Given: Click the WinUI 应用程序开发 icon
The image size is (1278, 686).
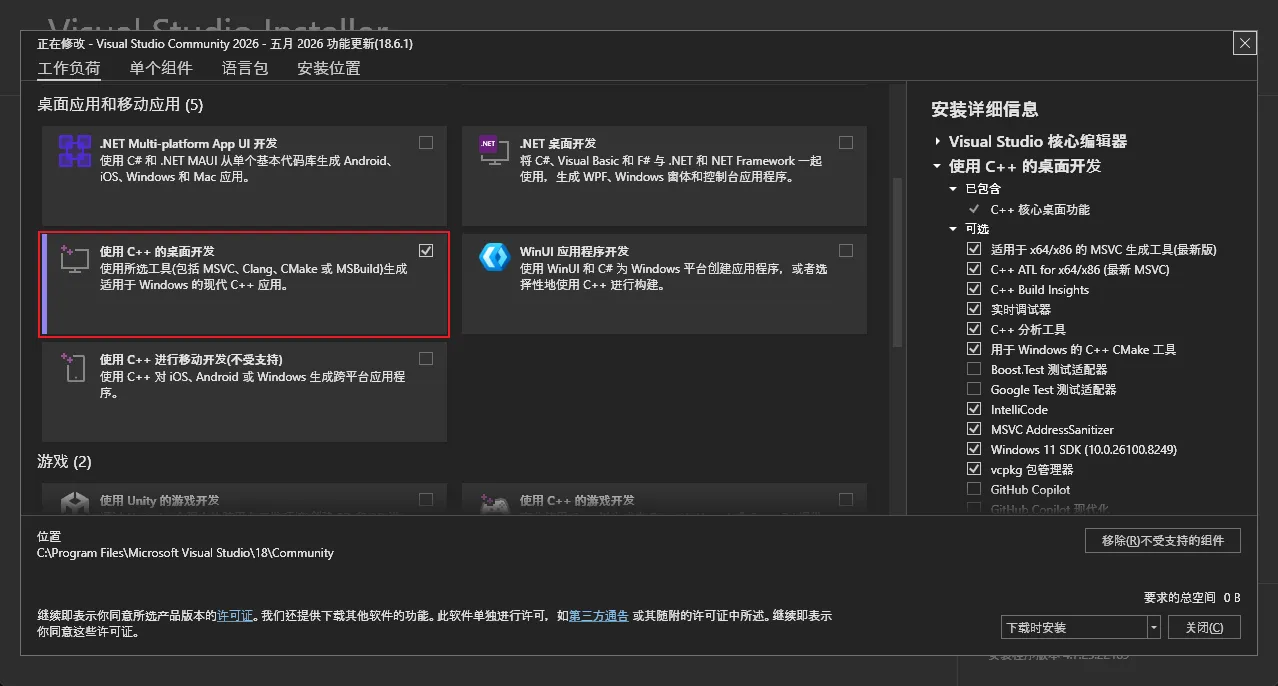Looking at the screenshot, I should click(x=494, y=257).
